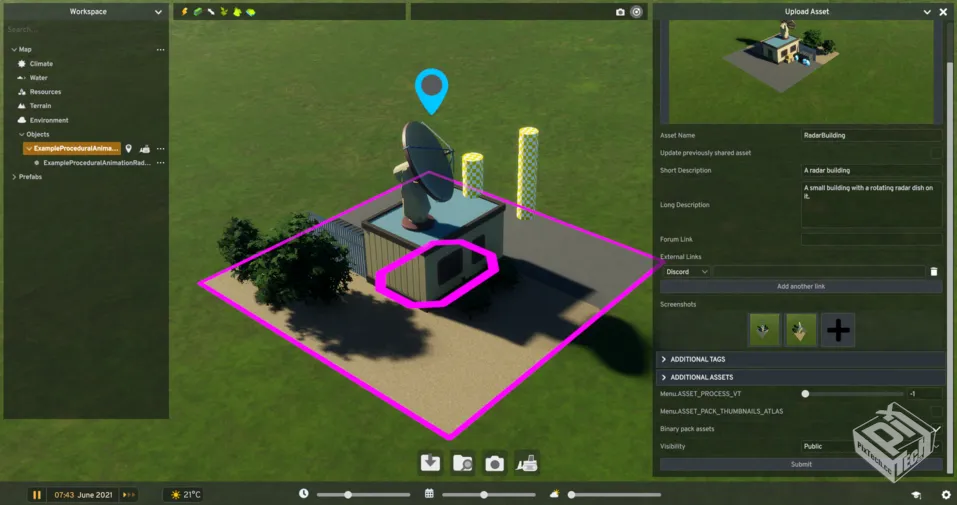
Task: Click the Short Description field
Action: [x=872, y=170]
